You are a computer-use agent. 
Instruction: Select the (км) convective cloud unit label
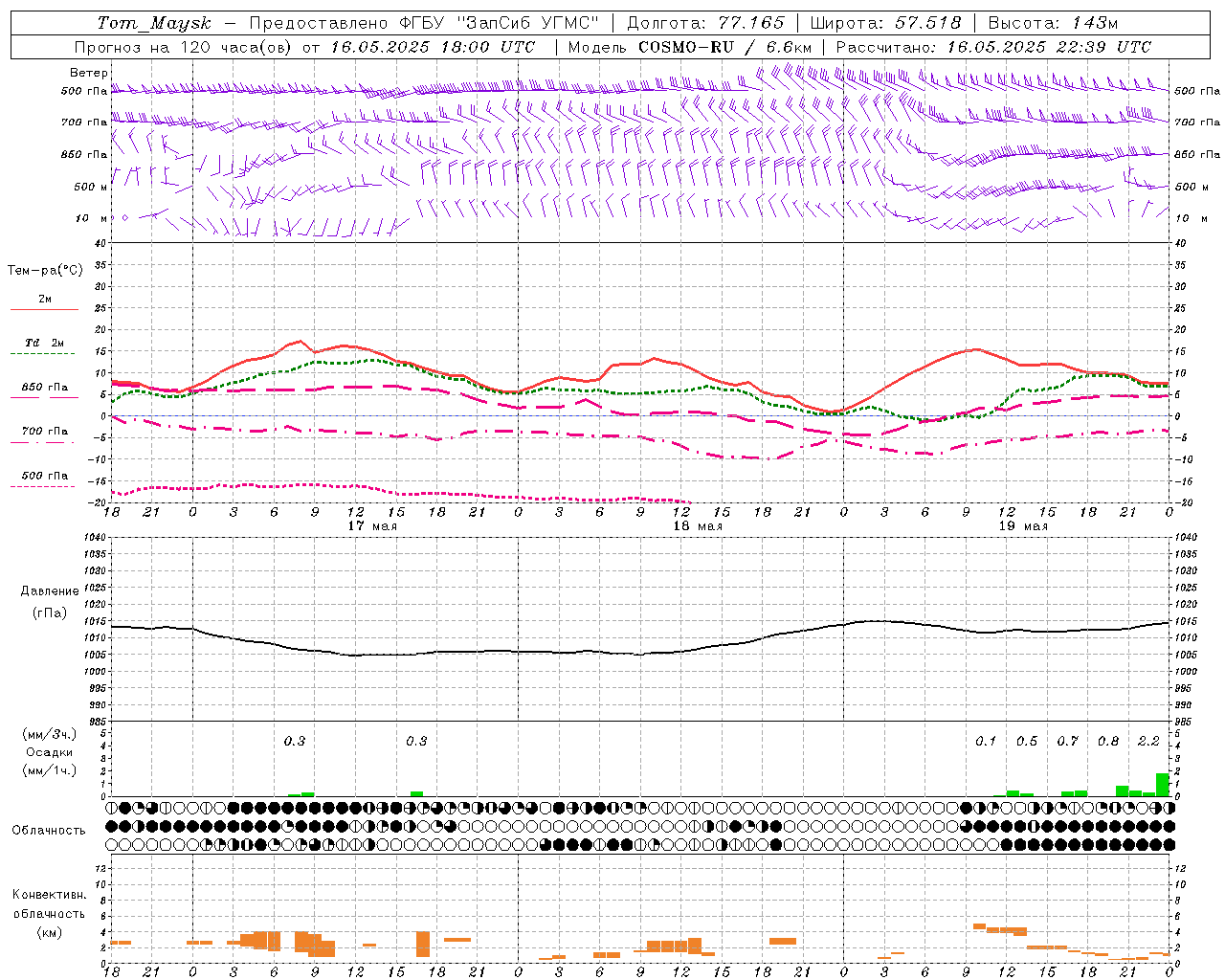click(x=49, y=932)
